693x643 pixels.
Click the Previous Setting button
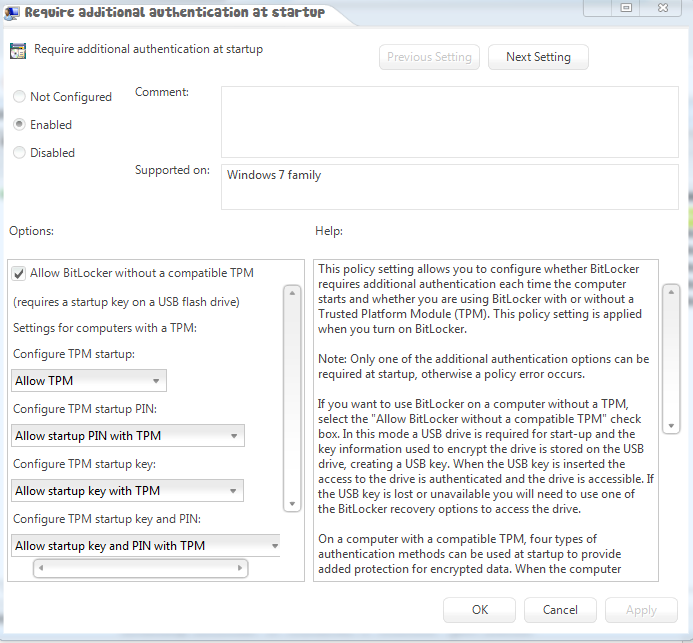[429, 57]
